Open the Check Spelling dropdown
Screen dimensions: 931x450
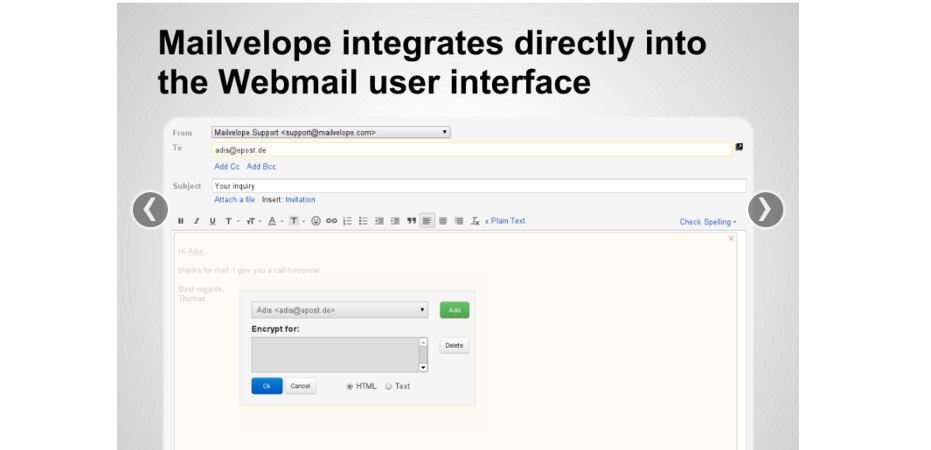pyautogui.click(x=707, y=222)
